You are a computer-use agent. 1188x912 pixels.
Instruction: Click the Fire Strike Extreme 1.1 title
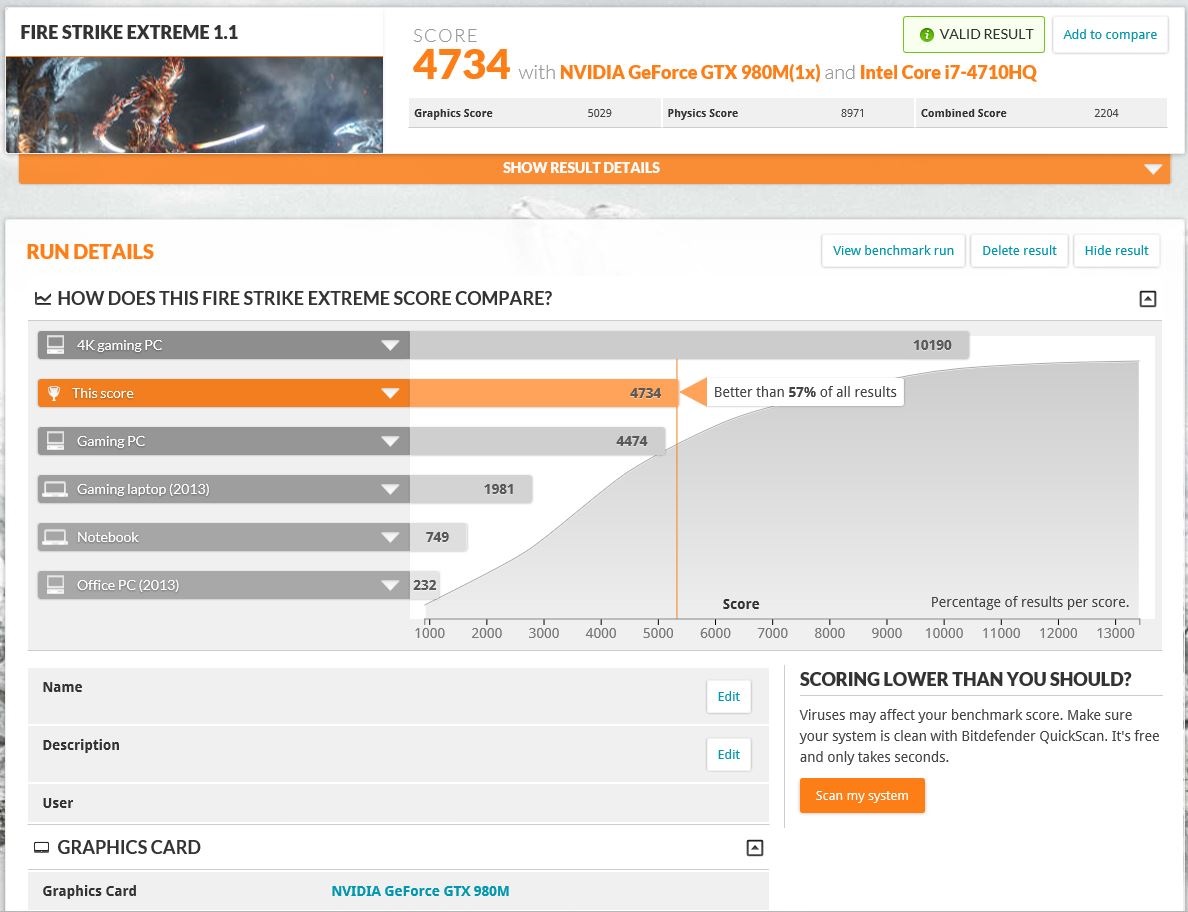129,33
